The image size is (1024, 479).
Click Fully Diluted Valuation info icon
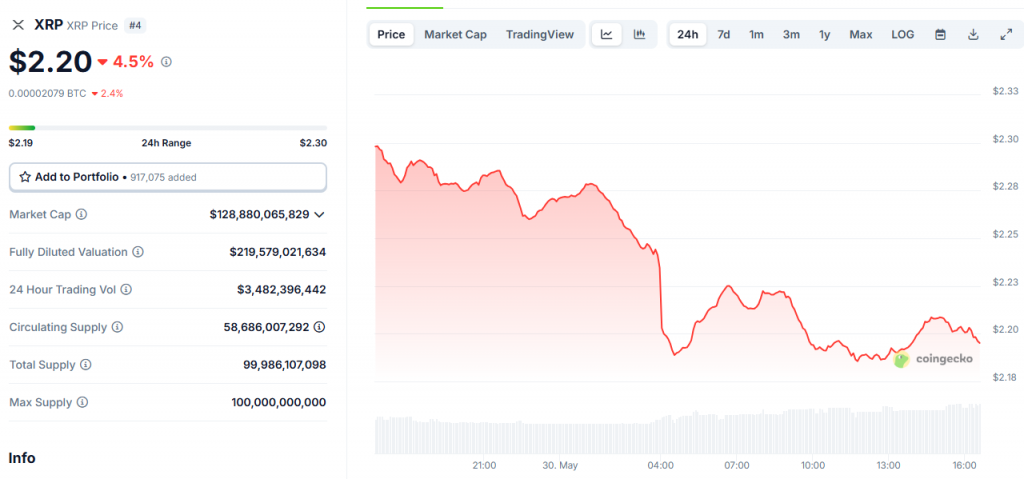pyautogui.click(x=138, y=252)
